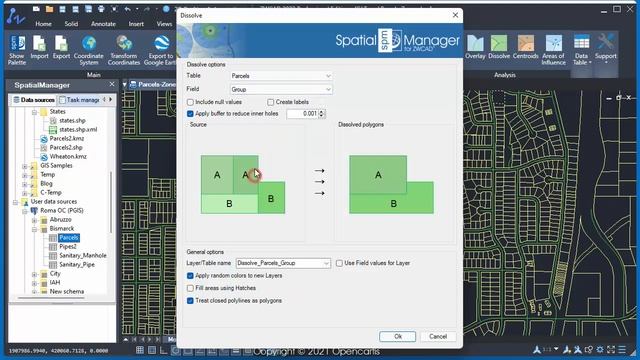Screen dimensions: 640x360
Task: Select Parcels2.shp in the tree
Action: pos(66,148)
